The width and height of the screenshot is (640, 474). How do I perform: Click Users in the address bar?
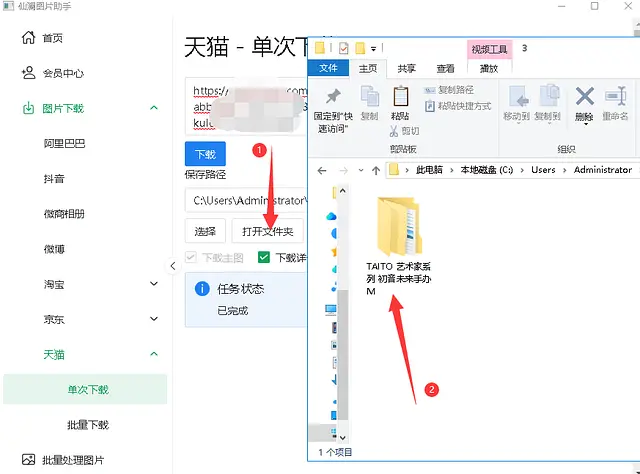click(x=543, y=170)
